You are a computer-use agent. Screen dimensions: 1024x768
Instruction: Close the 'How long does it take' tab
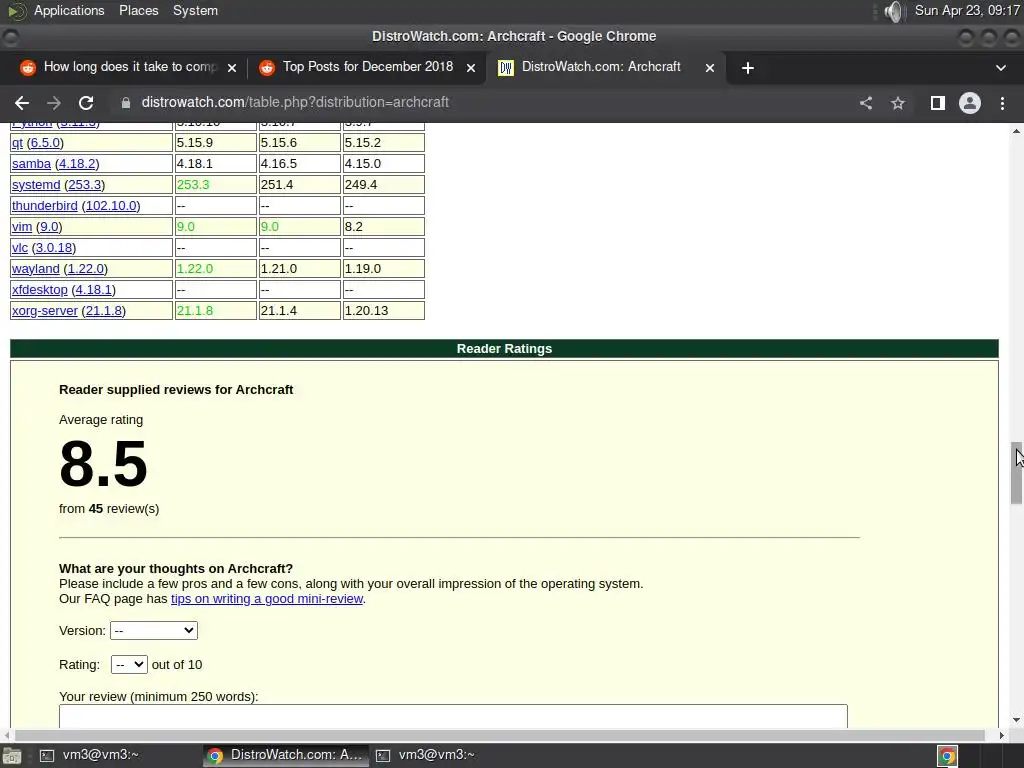coord(231,68)
